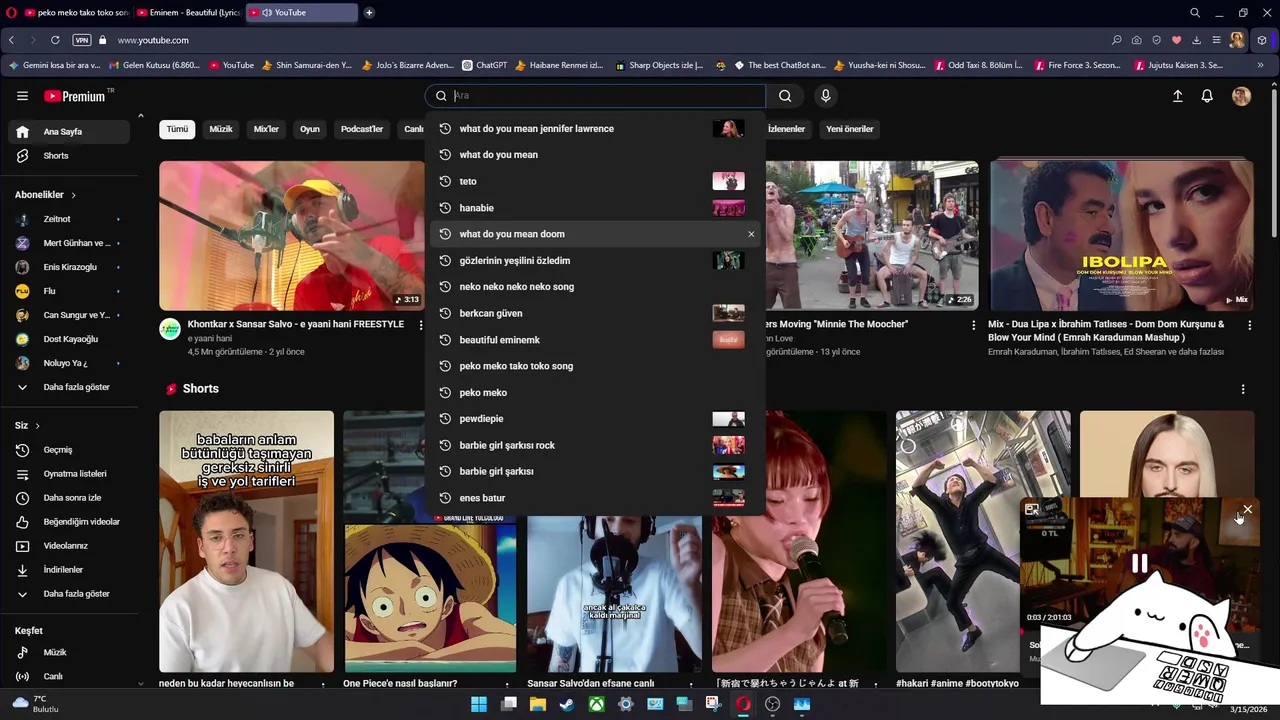Expand Daha fazla göster under Siz
1280x720 pixels.
click(69, 594)
